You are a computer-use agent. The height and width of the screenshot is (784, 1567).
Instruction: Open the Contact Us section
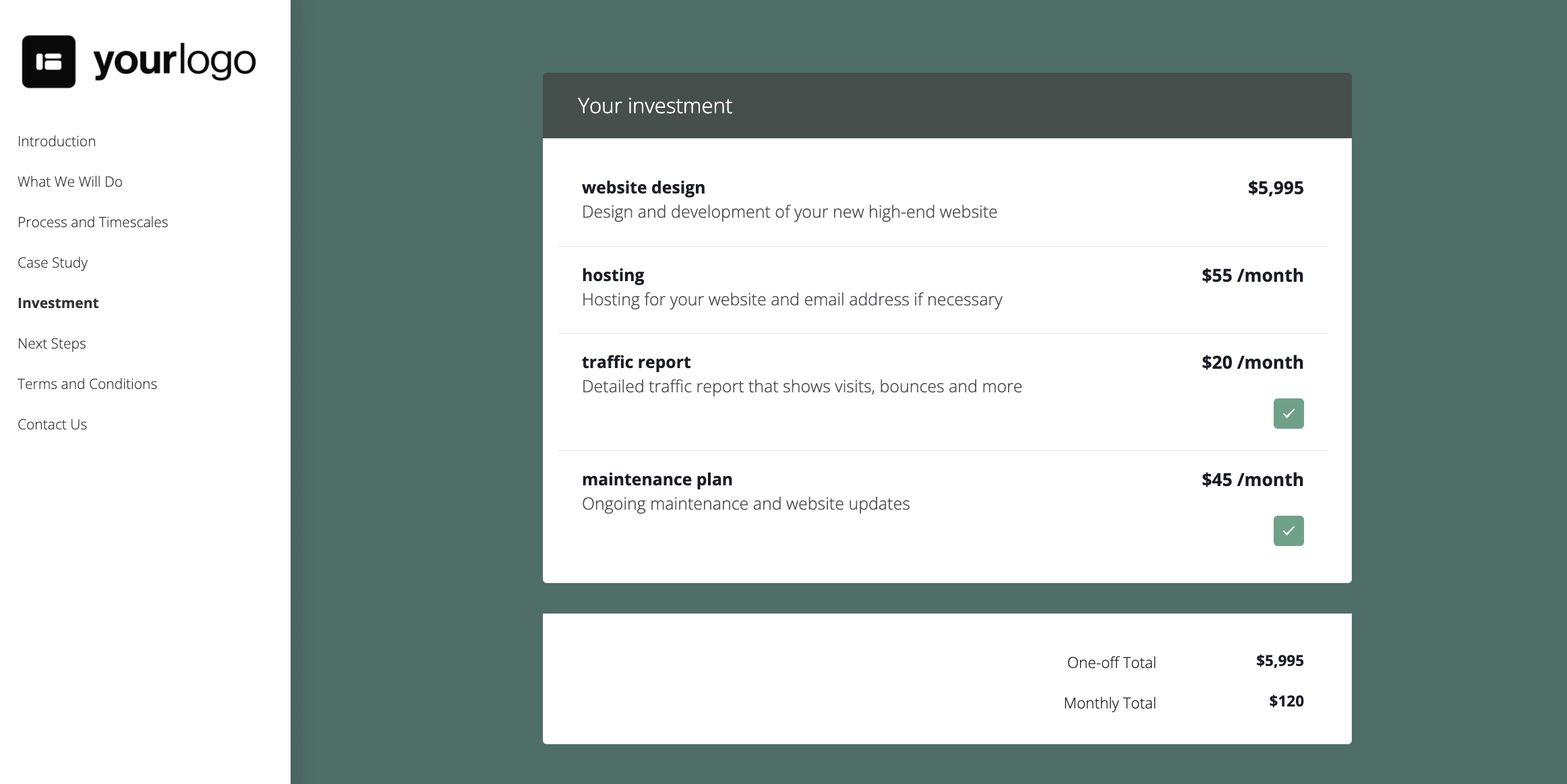pos(53,425)
